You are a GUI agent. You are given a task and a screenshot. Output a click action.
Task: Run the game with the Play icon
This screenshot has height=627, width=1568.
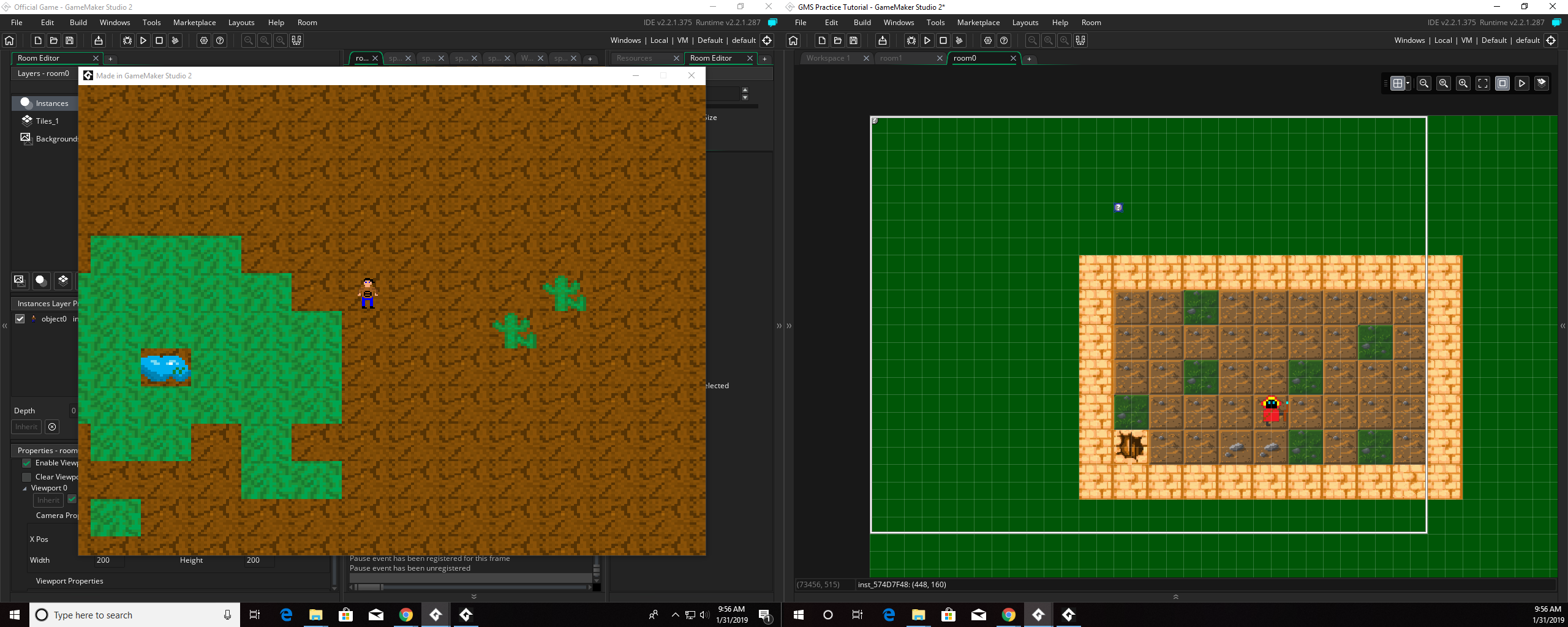coord(143,40)
